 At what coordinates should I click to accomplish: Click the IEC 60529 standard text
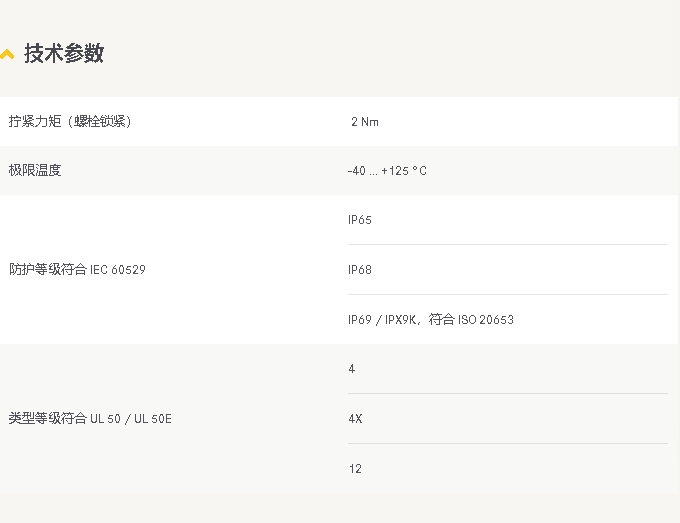coord(118,270)
